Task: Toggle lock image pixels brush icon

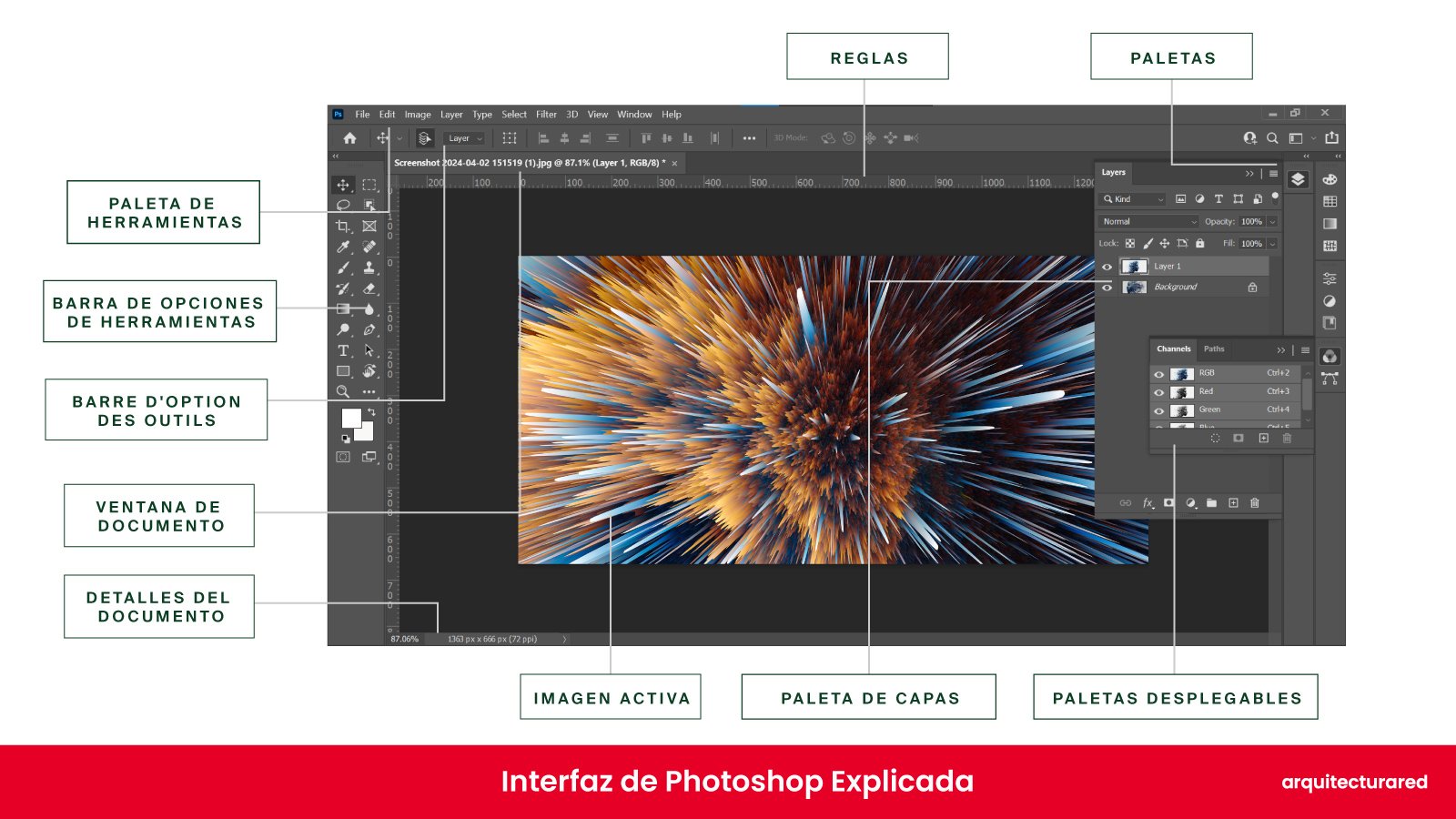Action: point(1148,243)
